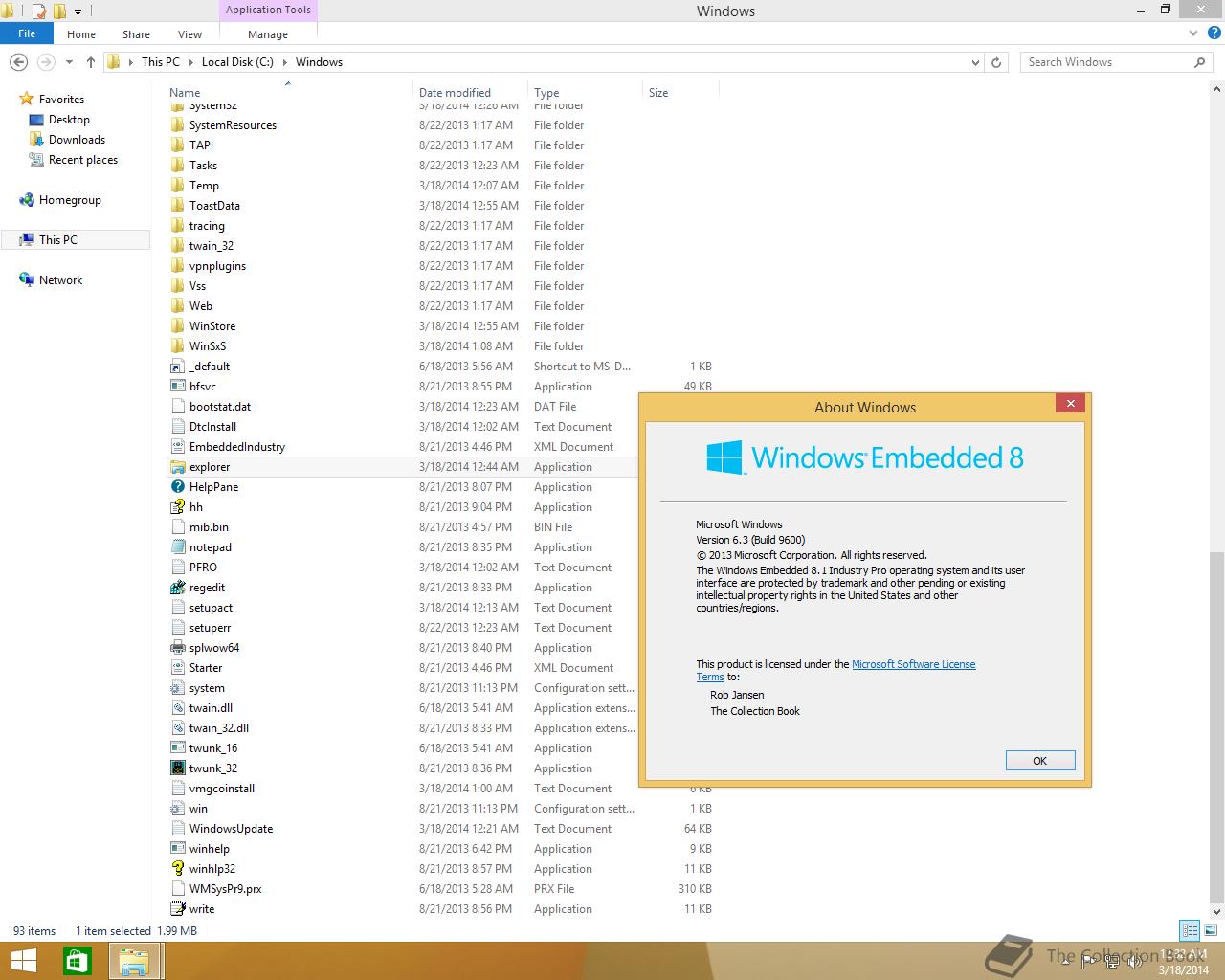Select the HelpPane application icon
Screen dimensions: 1225x980
point(177,487)
